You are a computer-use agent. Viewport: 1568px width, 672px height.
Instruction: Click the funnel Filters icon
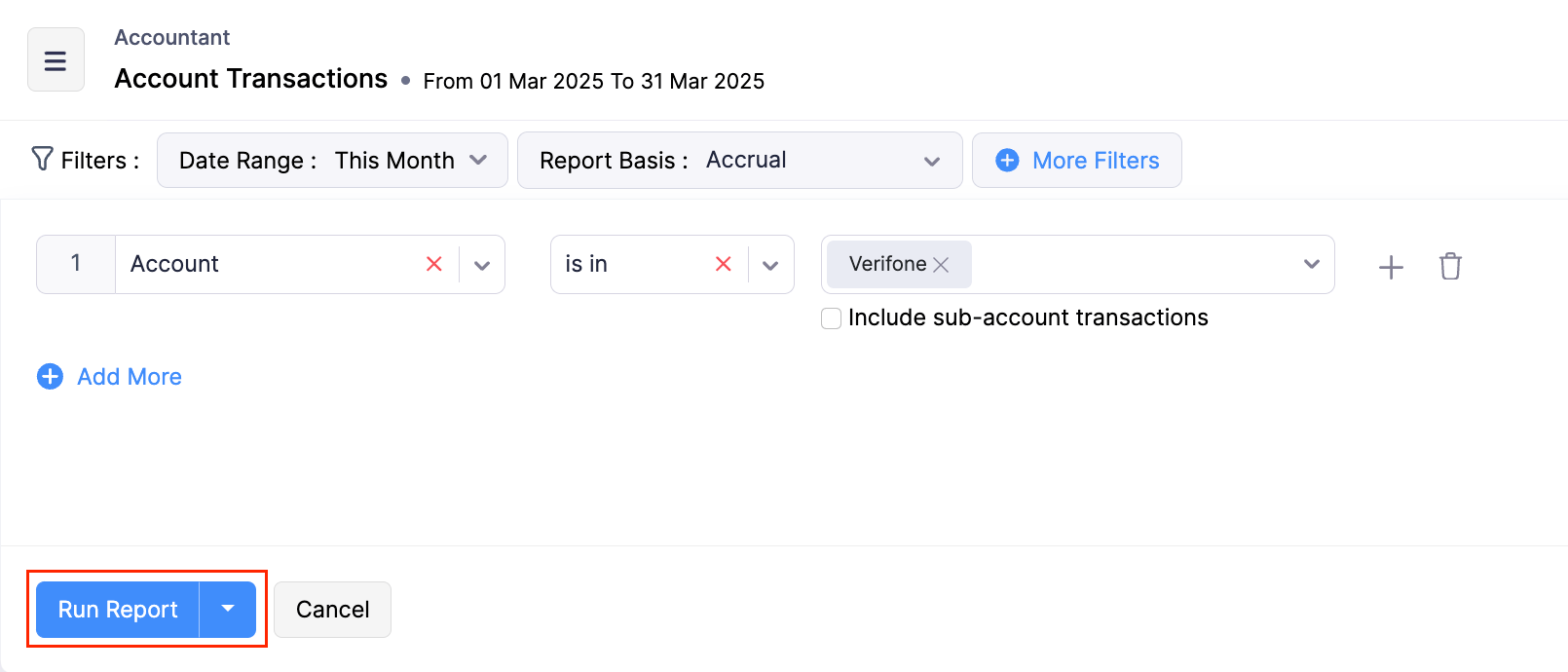coord(42,159)
